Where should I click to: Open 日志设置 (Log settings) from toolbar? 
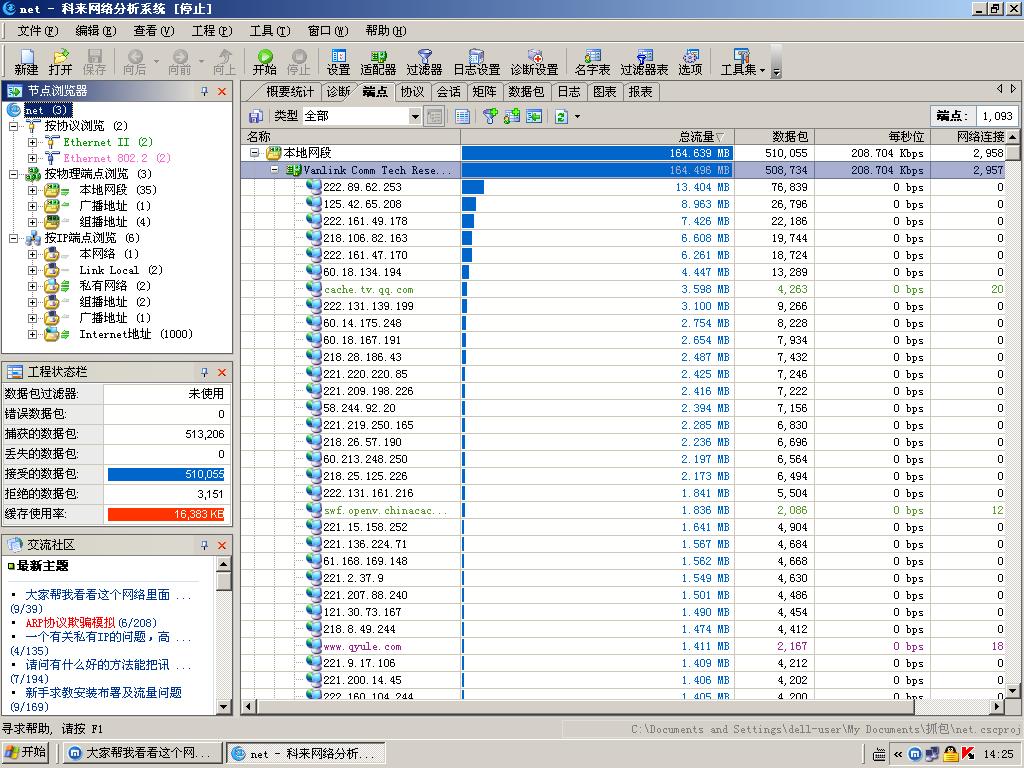pyautogui.click(x=476, y=61)
